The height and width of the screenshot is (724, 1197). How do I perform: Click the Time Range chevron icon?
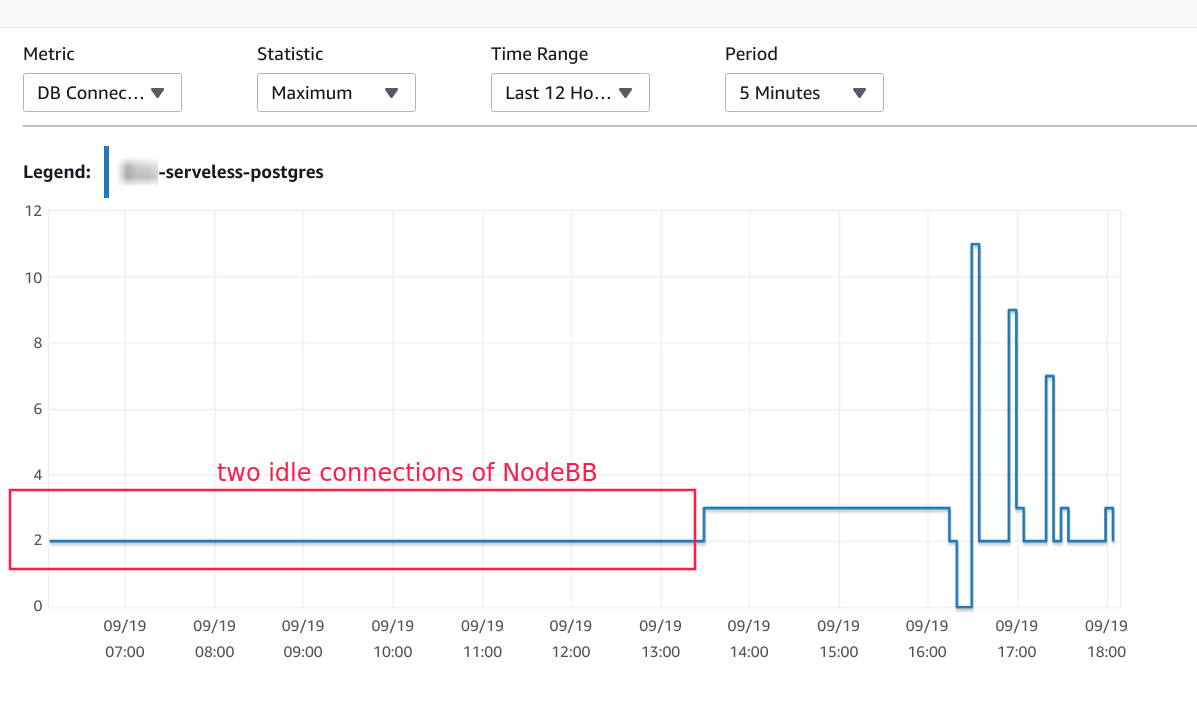627,92
